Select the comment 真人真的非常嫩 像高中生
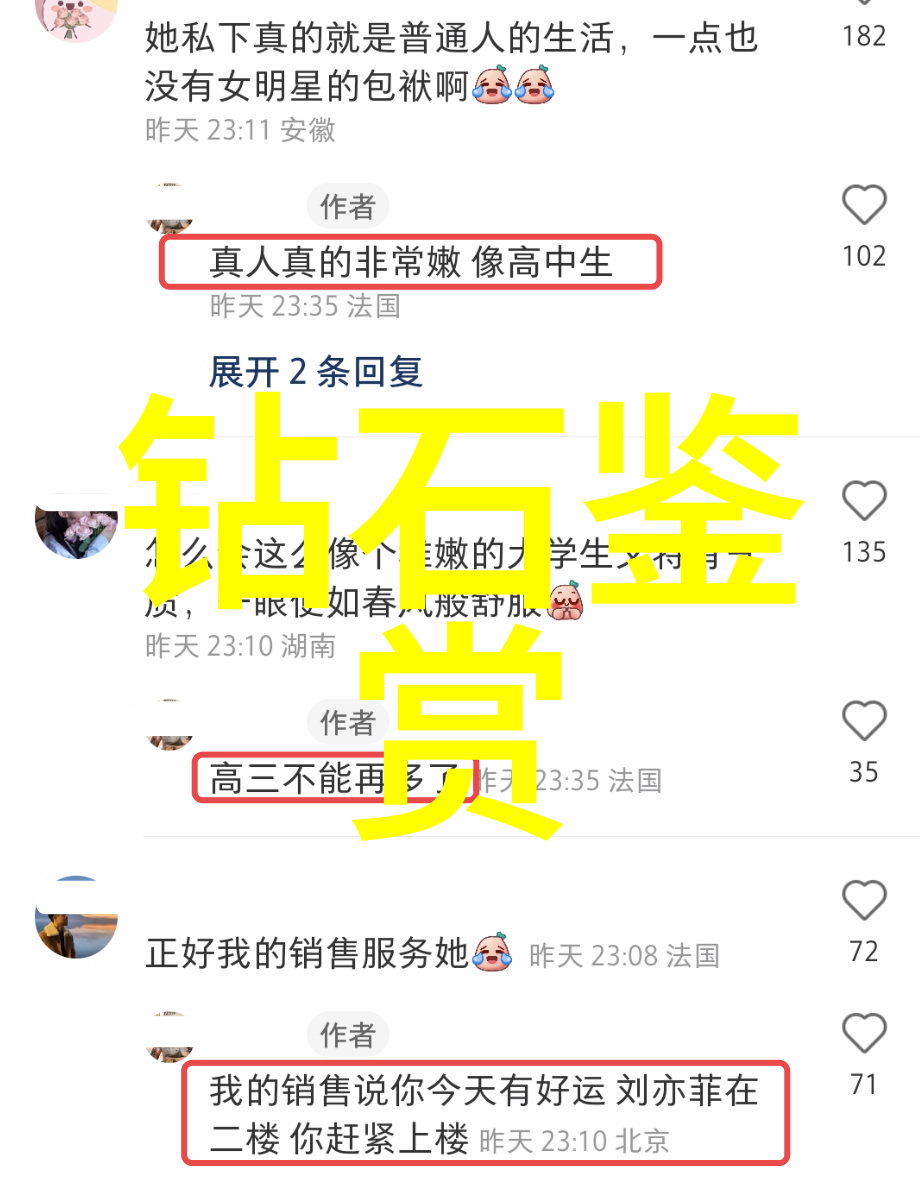The width and height of the screenshot is (920, 1178). (x=411, y=263)
